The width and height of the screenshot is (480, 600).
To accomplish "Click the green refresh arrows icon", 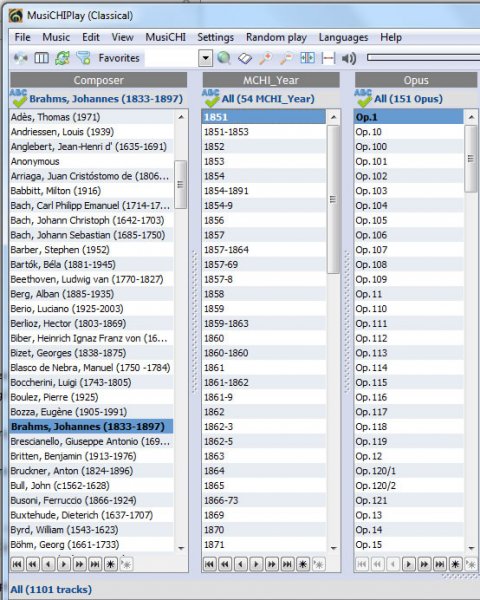I will [62, 58].
